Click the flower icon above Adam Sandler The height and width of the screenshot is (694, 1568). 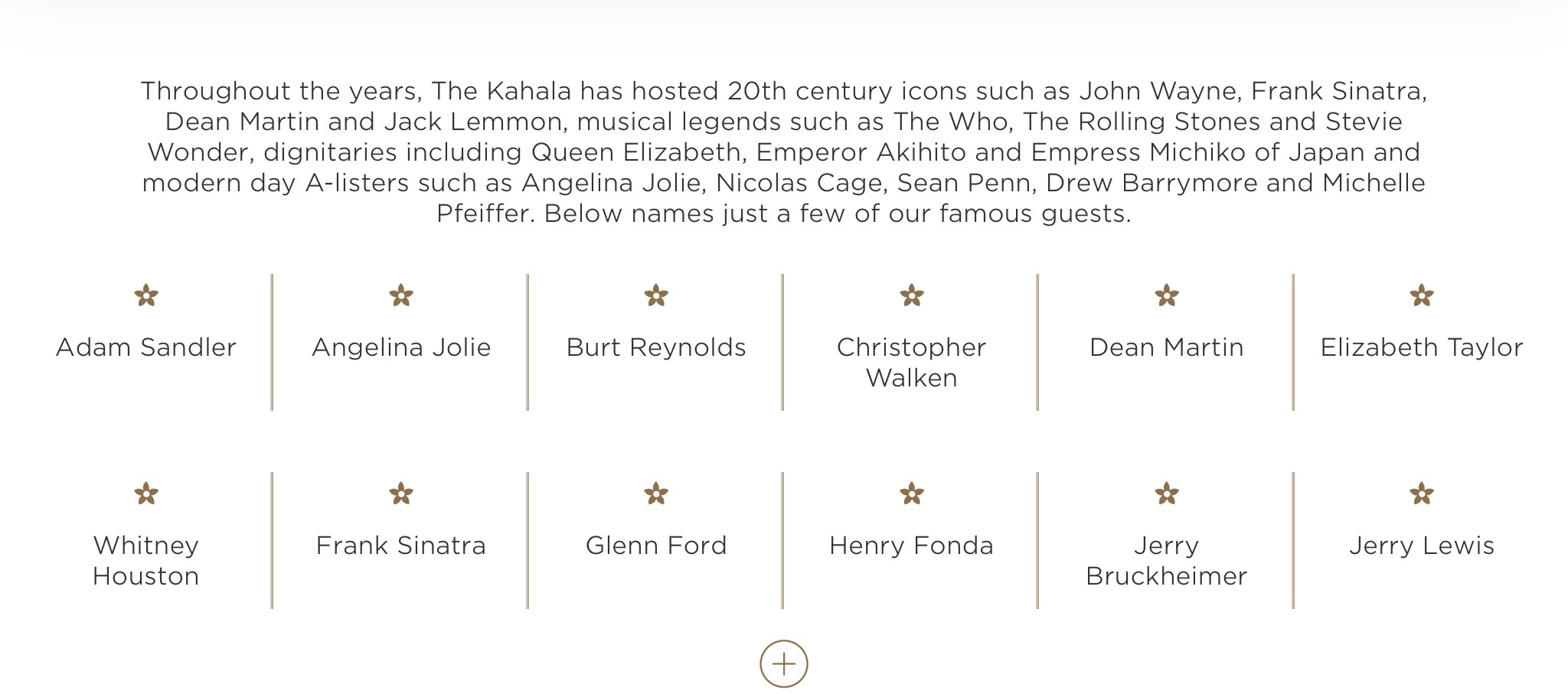pyautogui.click(x=146, y=295)
